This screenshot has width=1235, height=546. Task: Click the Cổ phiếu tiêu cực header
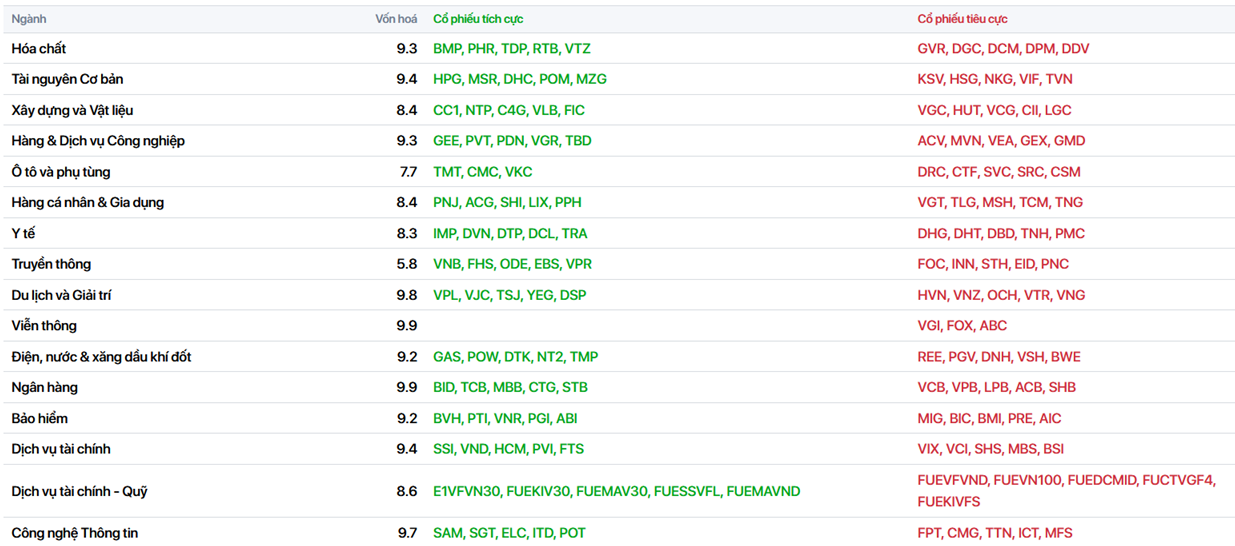tap(963, 19)
